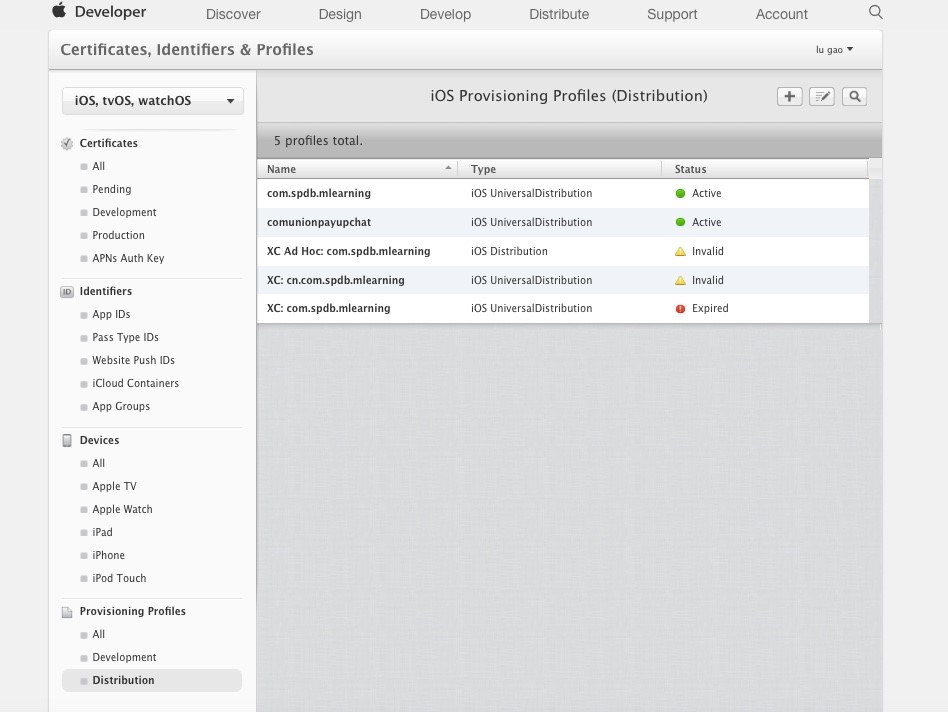Viewport: 948px width, 712px height.
Task: Sort by Name column sort arrow
Action: tap(448, 168)
